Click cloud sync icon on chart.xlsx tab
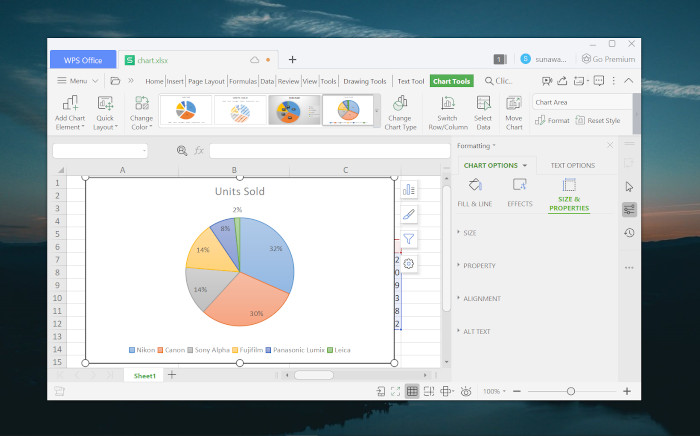This screenshot has width=700, height=436. pos(254,60)
